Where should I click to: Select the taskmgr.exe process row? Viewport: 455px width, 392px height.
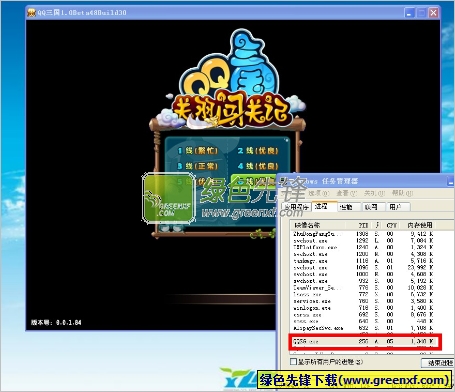pyautogui.click(x=363, y=261)
